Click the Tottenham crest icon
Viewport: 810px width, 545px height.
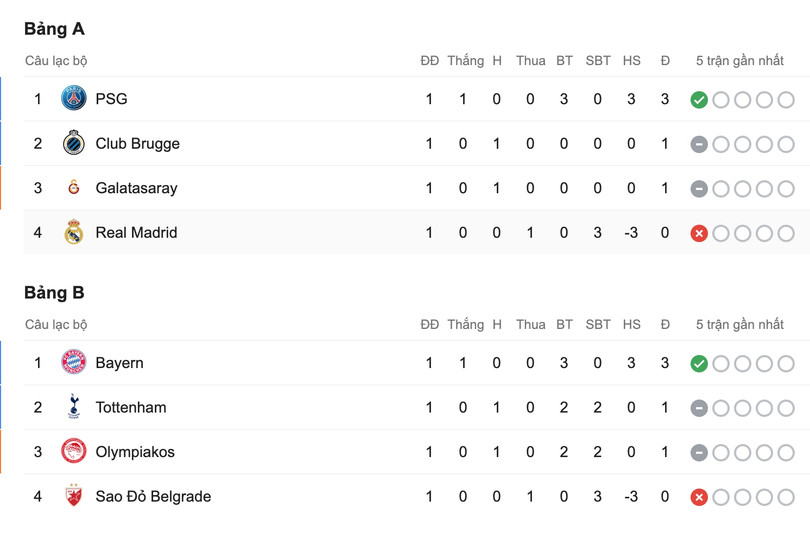[73, 407]
